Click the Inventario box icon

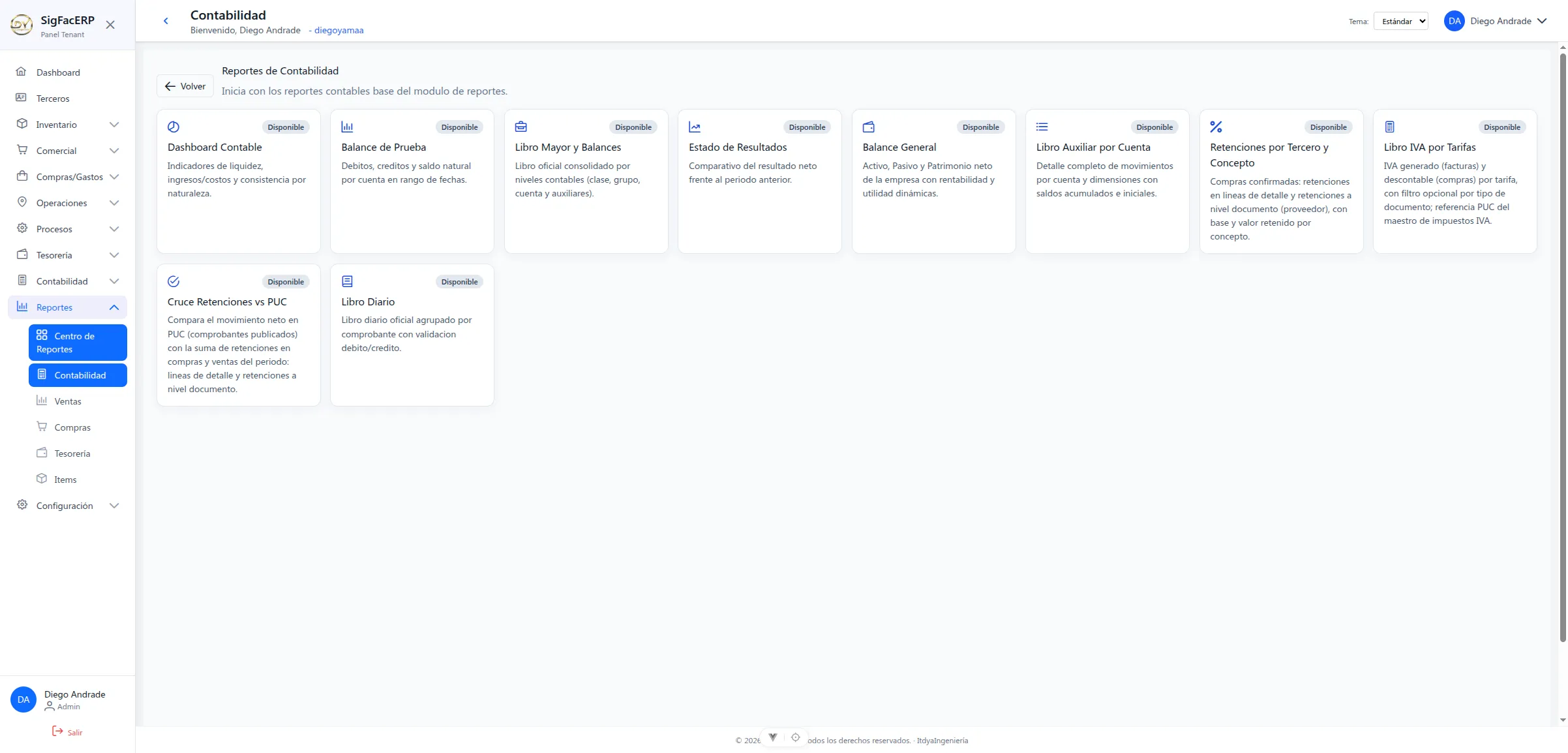click(22, 124)
